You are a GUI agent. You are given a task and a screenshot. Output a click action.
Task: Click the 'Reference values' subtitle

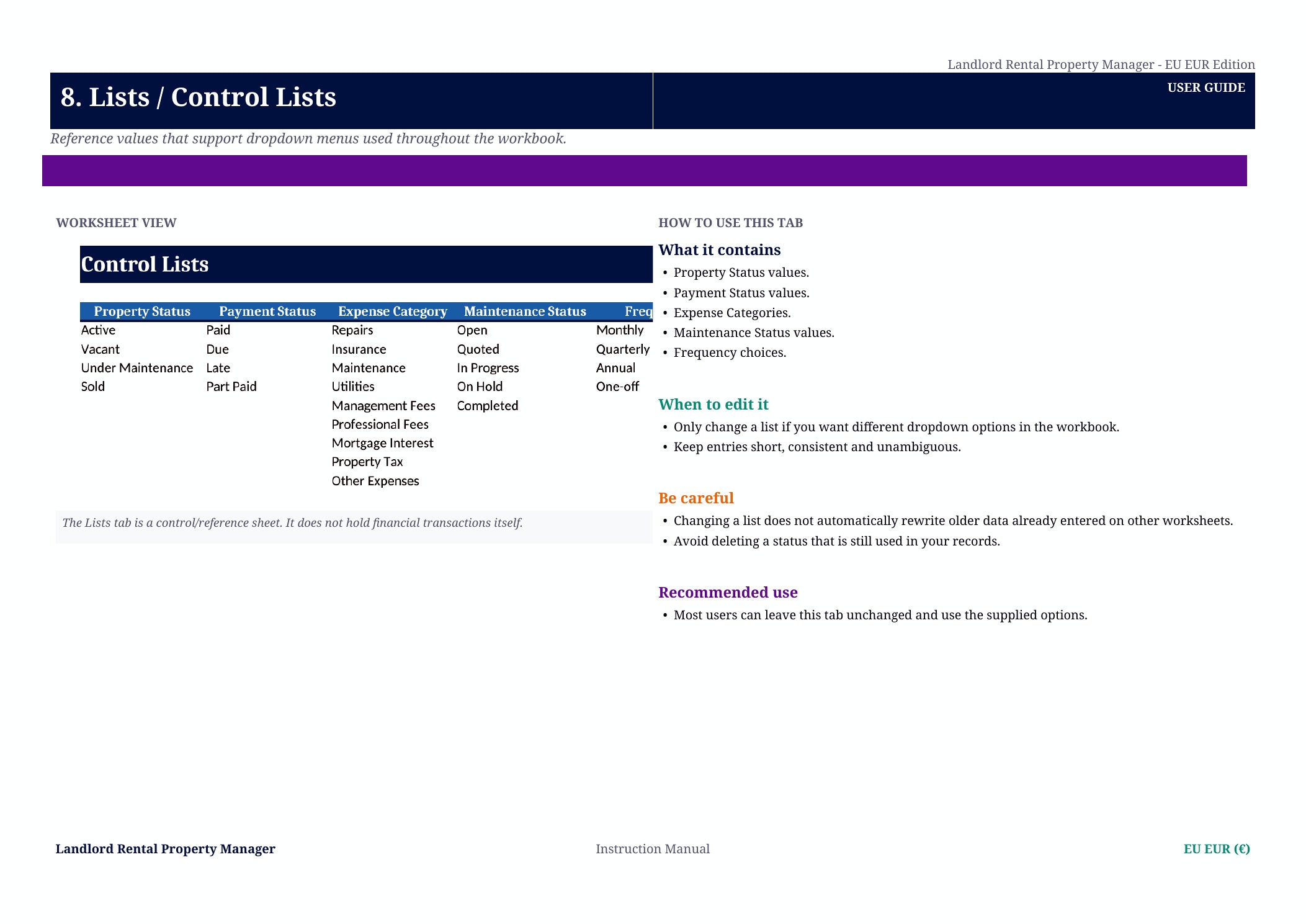pyautogui.click(x=308, y=138)
